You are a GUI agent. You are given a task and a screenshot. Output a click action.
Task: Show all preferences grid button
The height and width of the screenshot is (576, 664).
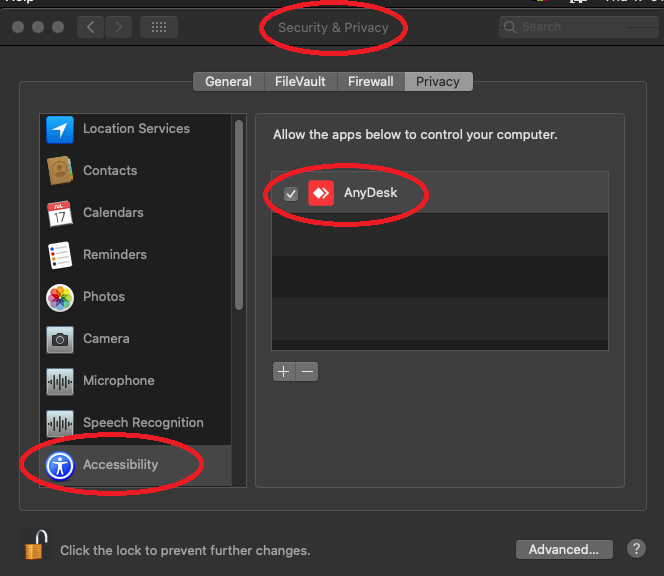point(159,27)
